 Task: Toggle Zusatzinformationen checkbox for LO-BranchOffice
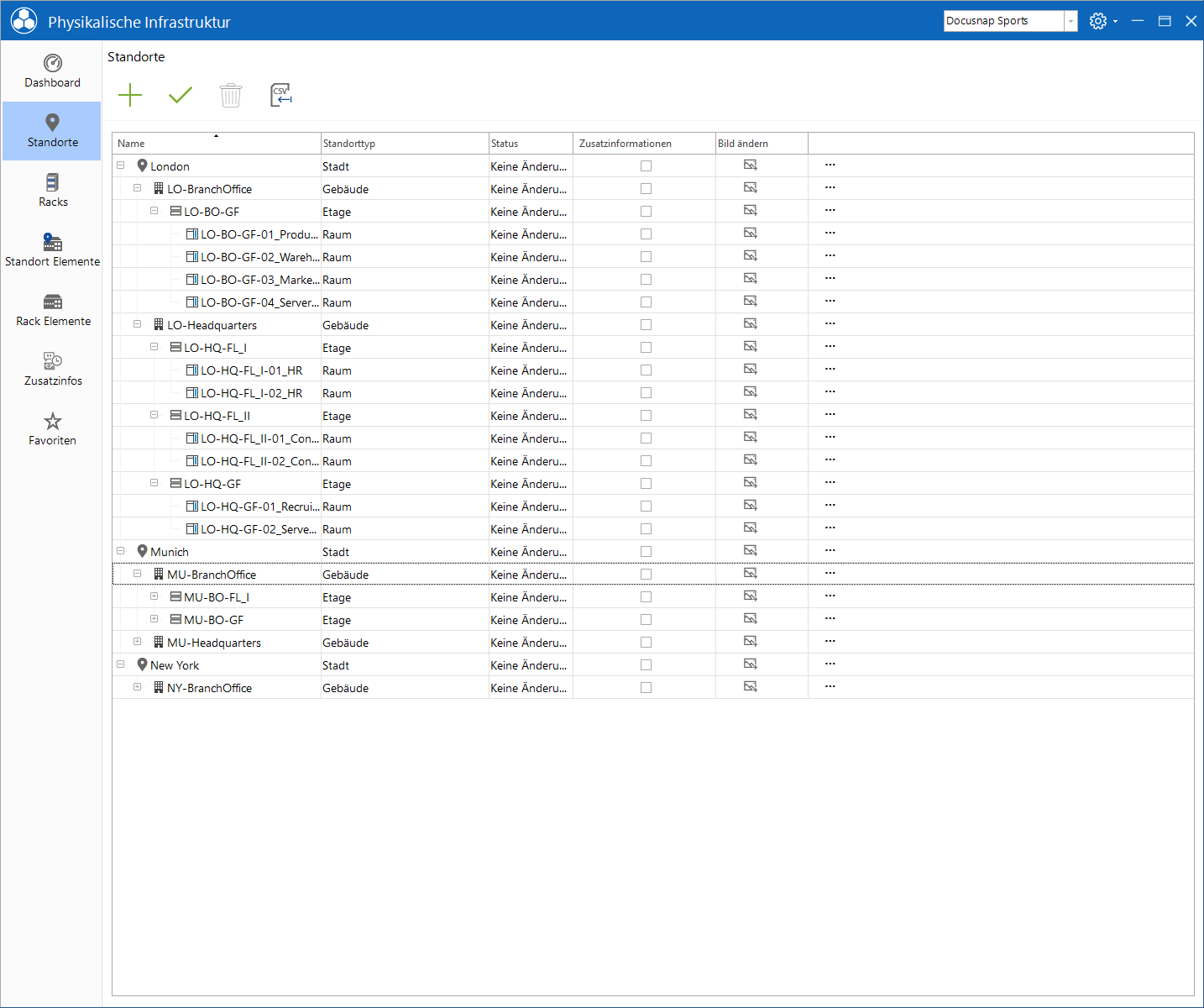[646, 188]
